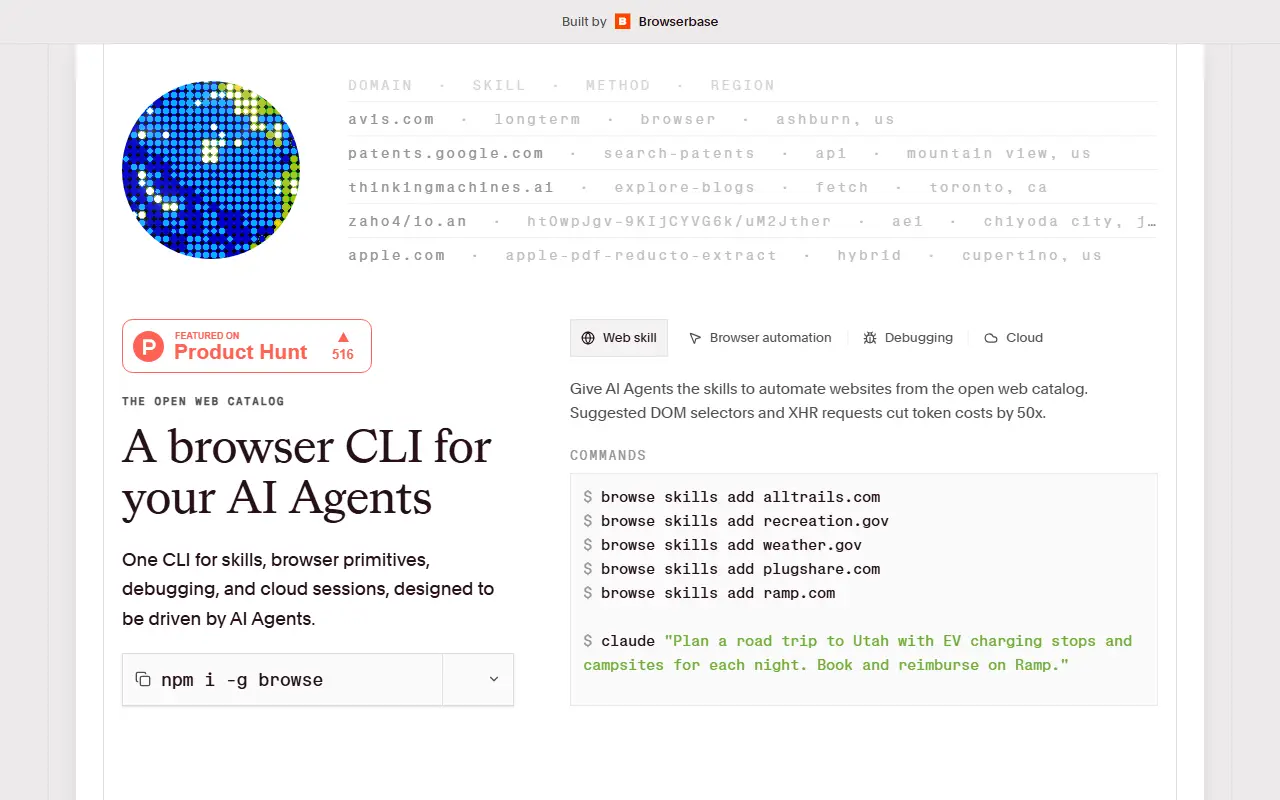Click the thinkingmachines.ai catalog row
The image size is (1280, 800).
[x=752, y=187]
